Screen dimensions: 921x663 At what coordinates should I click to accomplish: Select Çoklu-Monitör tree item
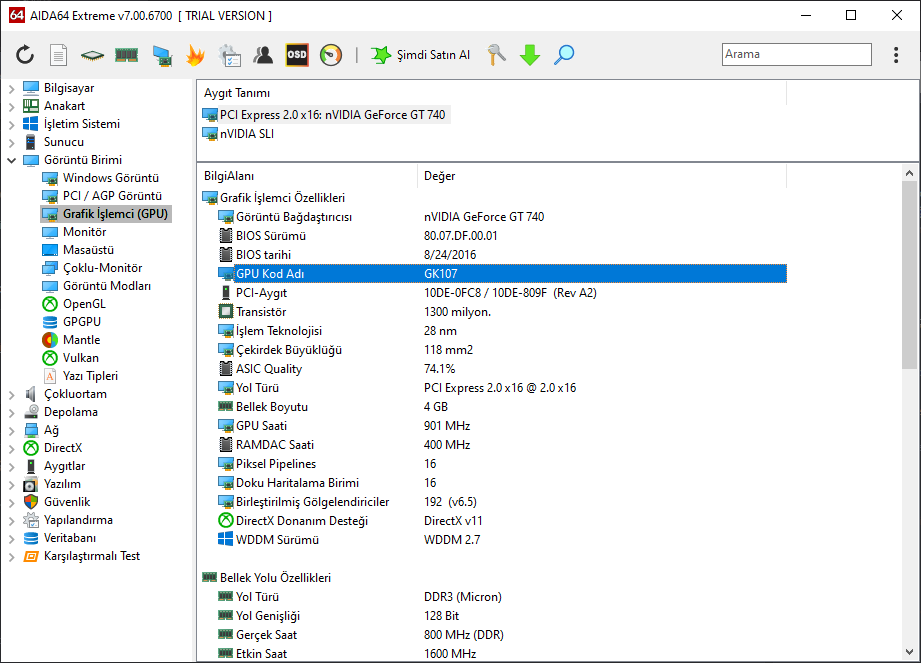tap(92, 268)
